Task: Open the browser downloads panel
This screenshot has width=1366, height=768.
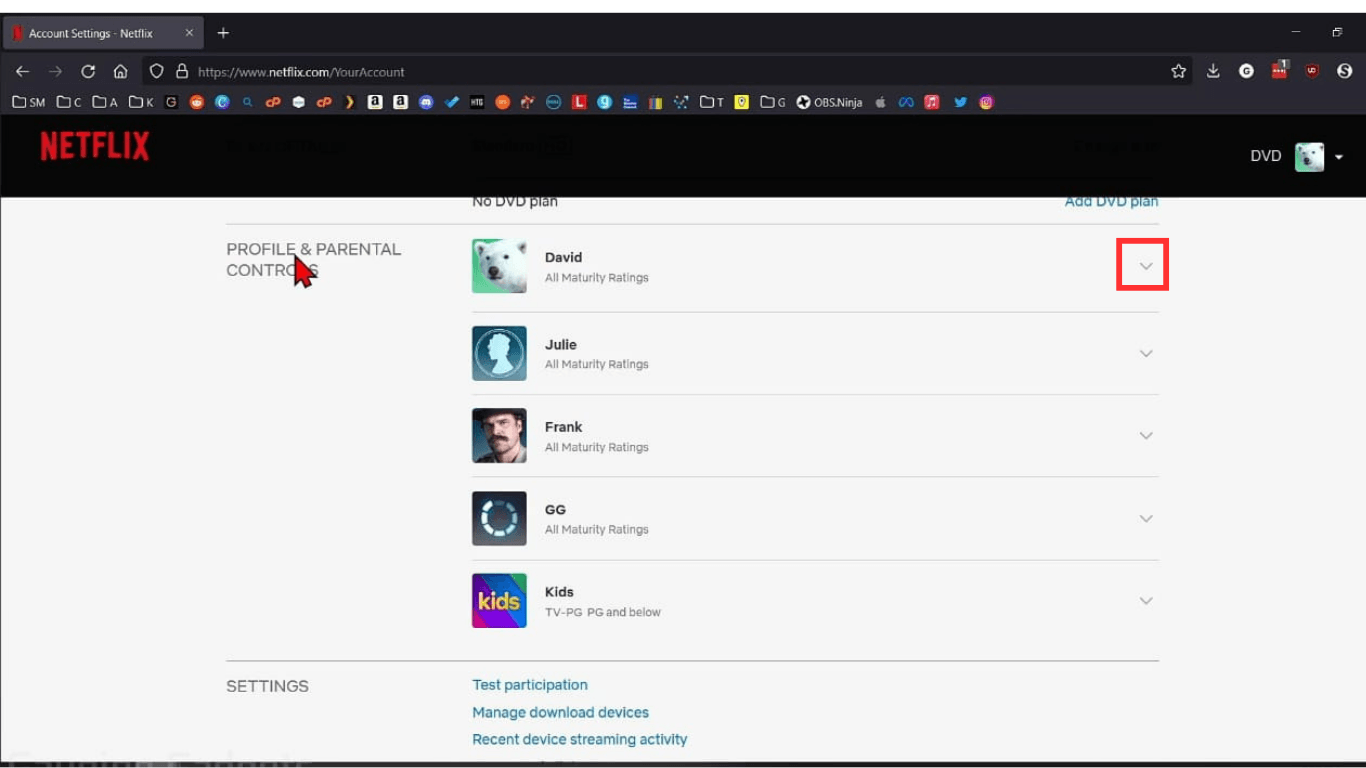Action: [x=1213, y=71]
